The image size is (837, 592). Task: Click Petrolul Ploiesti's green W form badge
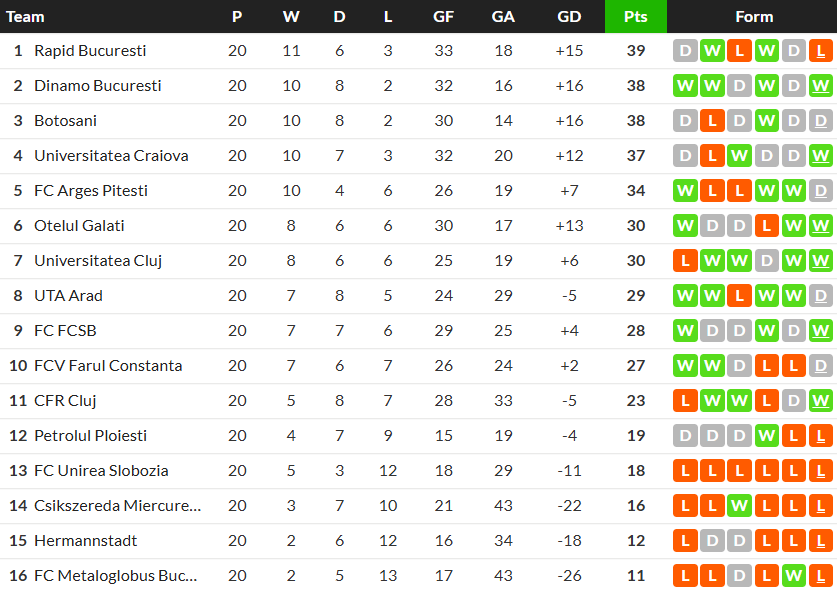767,436
